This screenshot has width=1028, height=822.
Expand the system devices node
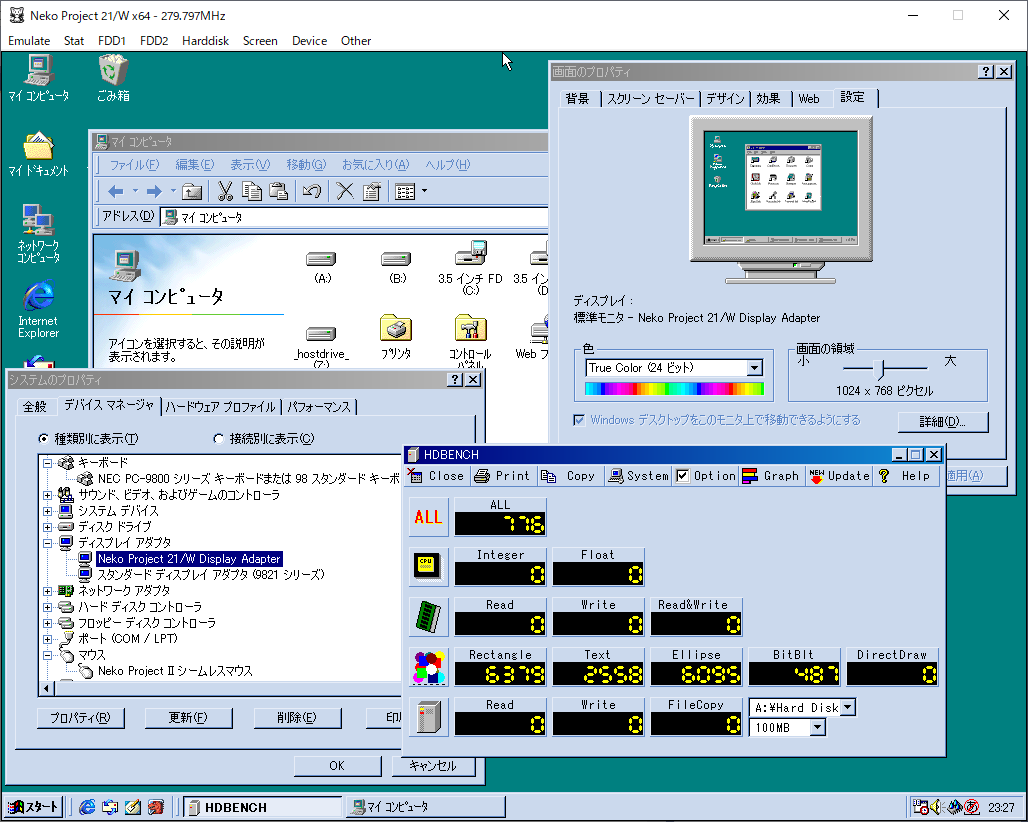point(47,511)
